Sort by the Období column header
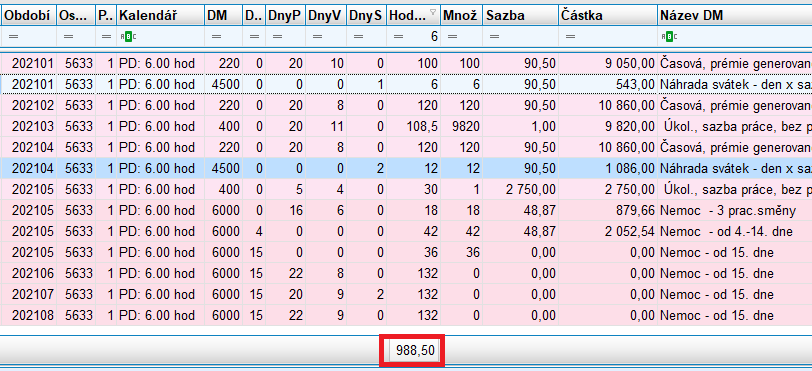The image size is (812, 371). coord(28,16)
